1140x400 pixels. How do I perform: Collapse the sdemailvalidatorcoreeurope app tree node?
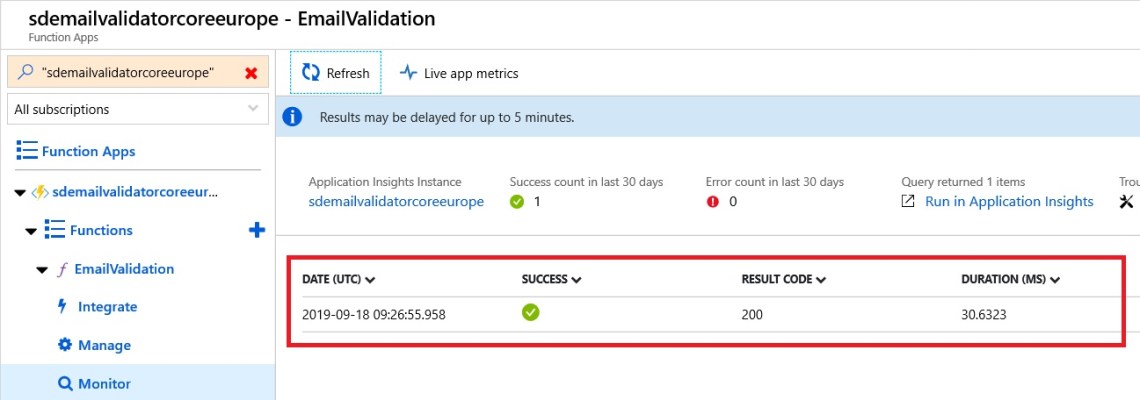[21, 192]
